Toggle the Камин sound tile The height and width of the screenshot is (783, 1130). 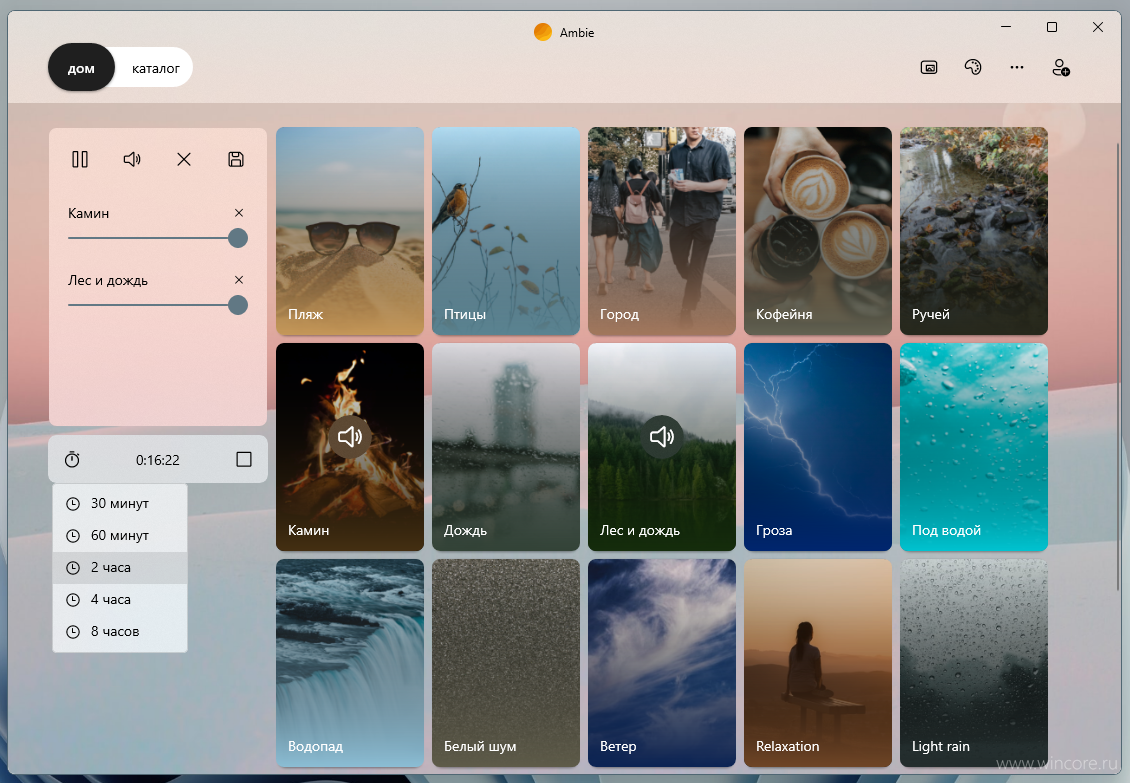pyautogui.click(x=350, y=447)
